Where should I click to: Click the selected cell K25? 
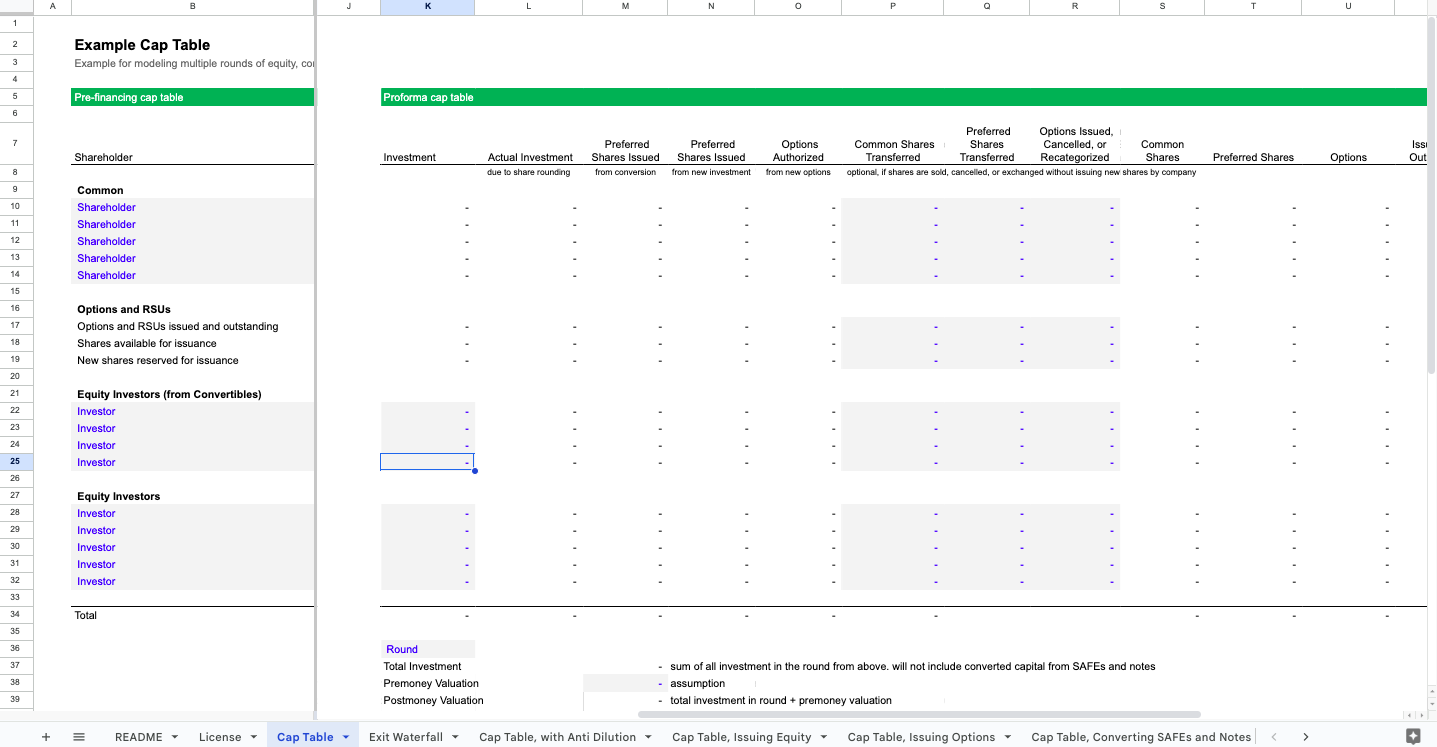(428, 462)
